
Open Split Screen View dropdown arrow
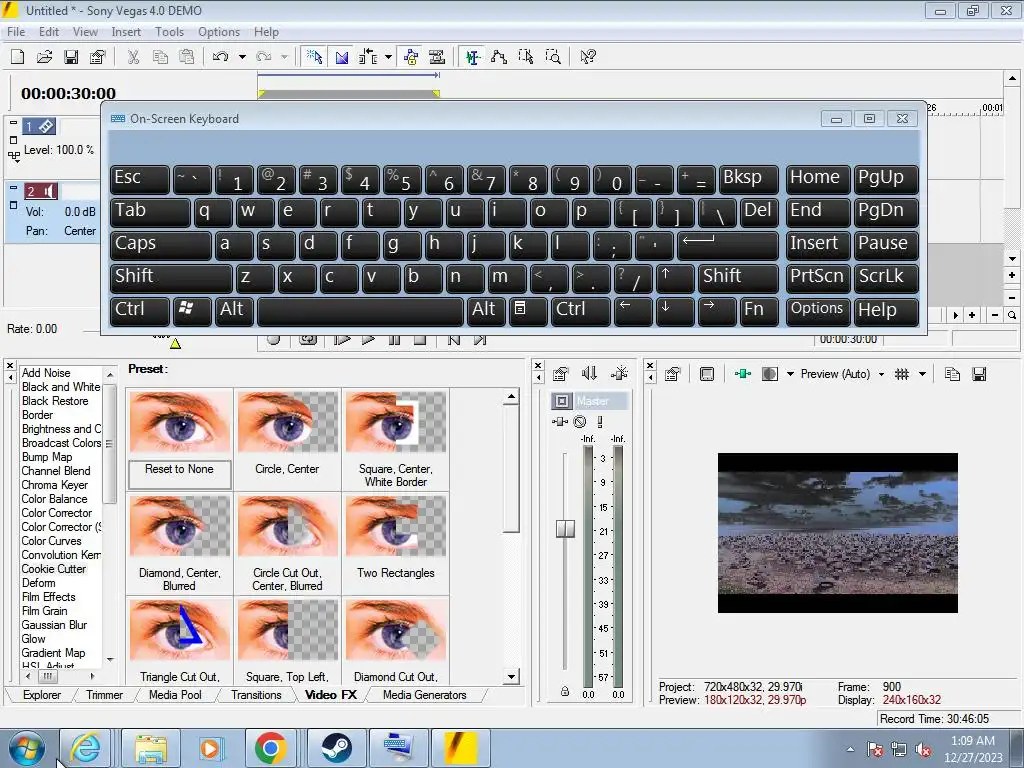point(790,374)
